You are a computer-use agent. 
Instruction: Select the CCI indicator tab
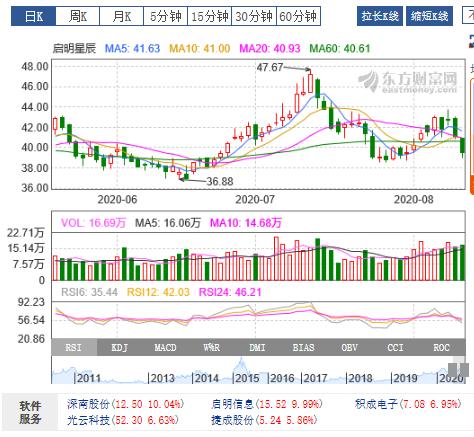(x=395, y=347)
